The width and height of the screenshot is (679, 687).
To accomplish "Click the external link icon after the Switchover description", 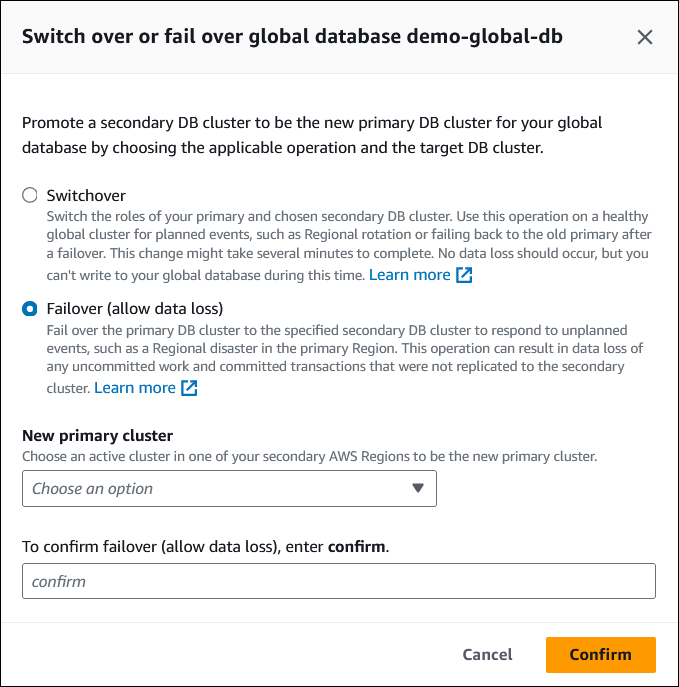I will click(464, 275).
